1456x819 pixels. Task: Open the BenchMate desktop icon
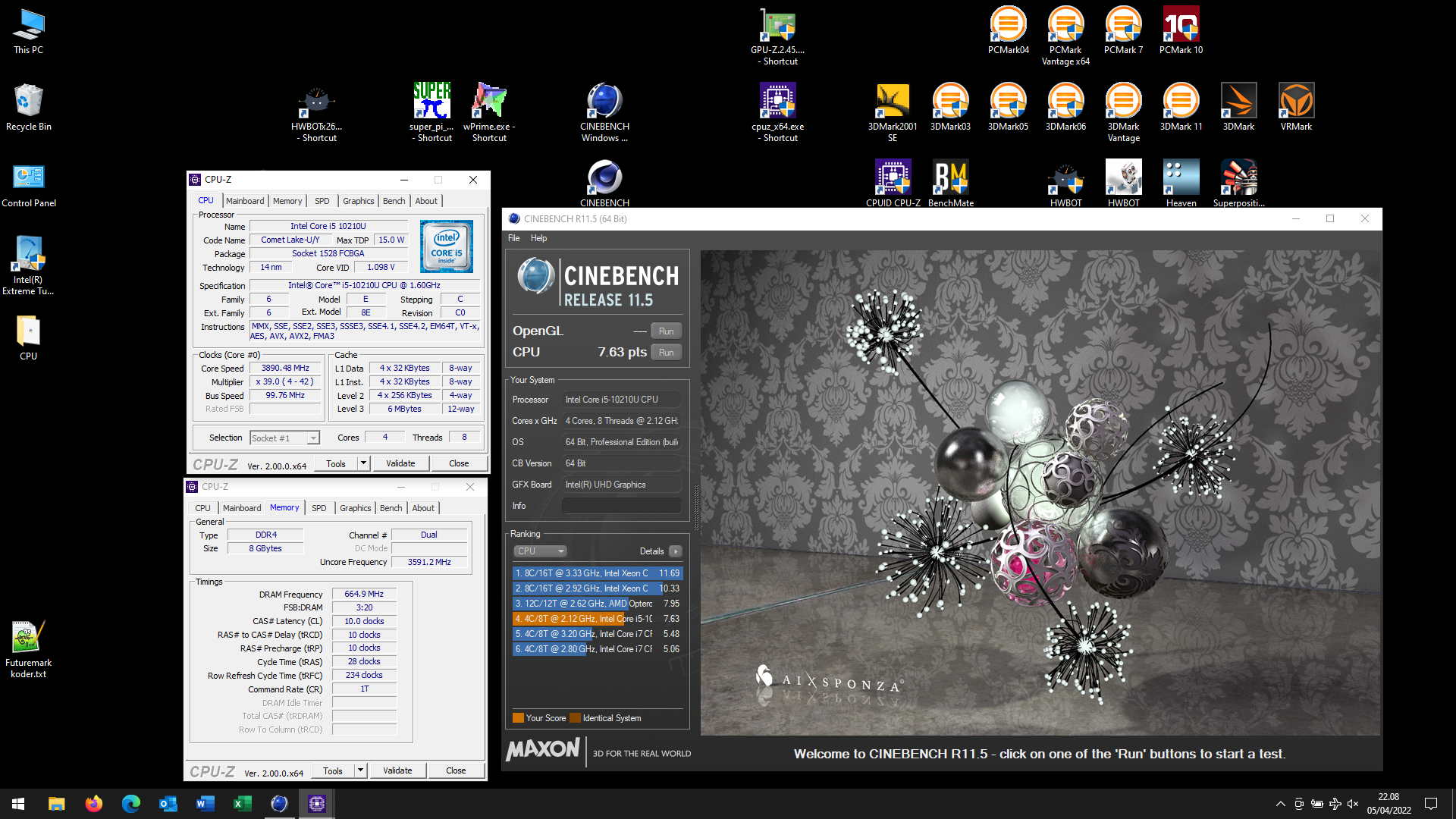[951, 184]
